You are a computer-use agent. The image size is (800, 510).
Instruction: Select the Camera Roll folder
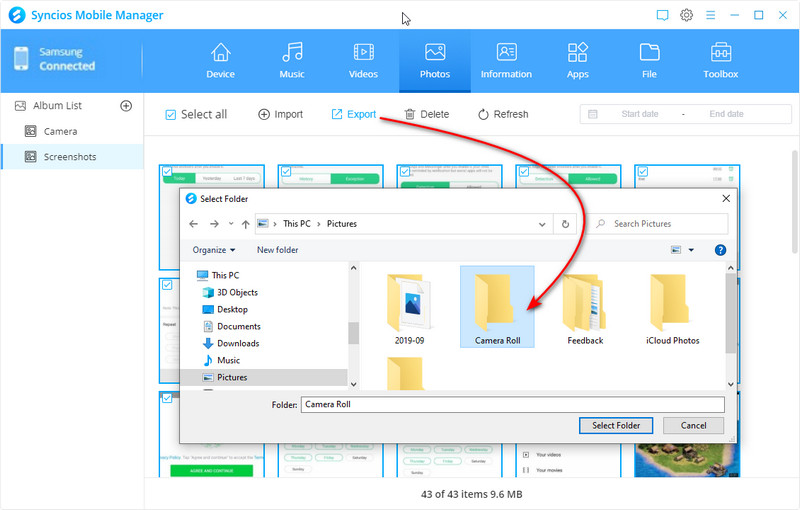[497, 307]
